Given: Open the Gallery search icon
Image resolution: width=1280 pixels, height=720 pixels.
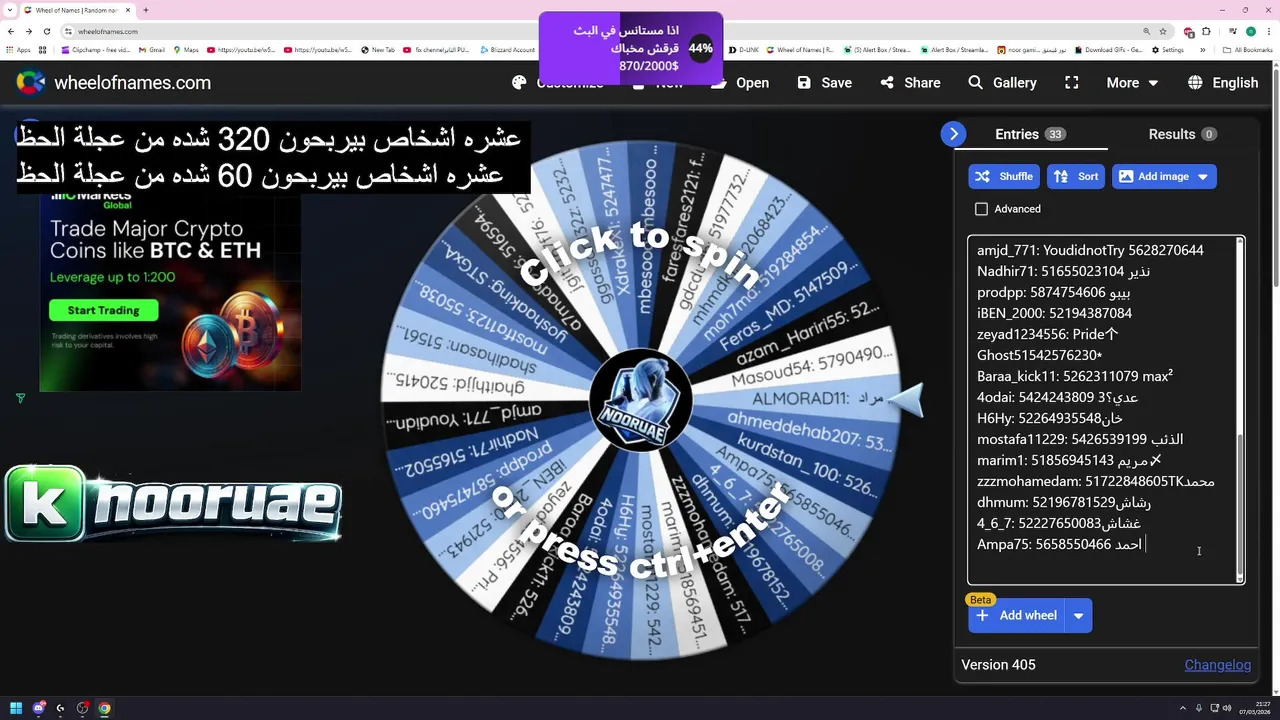Looking at the screenshot, I should pos(976,83).
